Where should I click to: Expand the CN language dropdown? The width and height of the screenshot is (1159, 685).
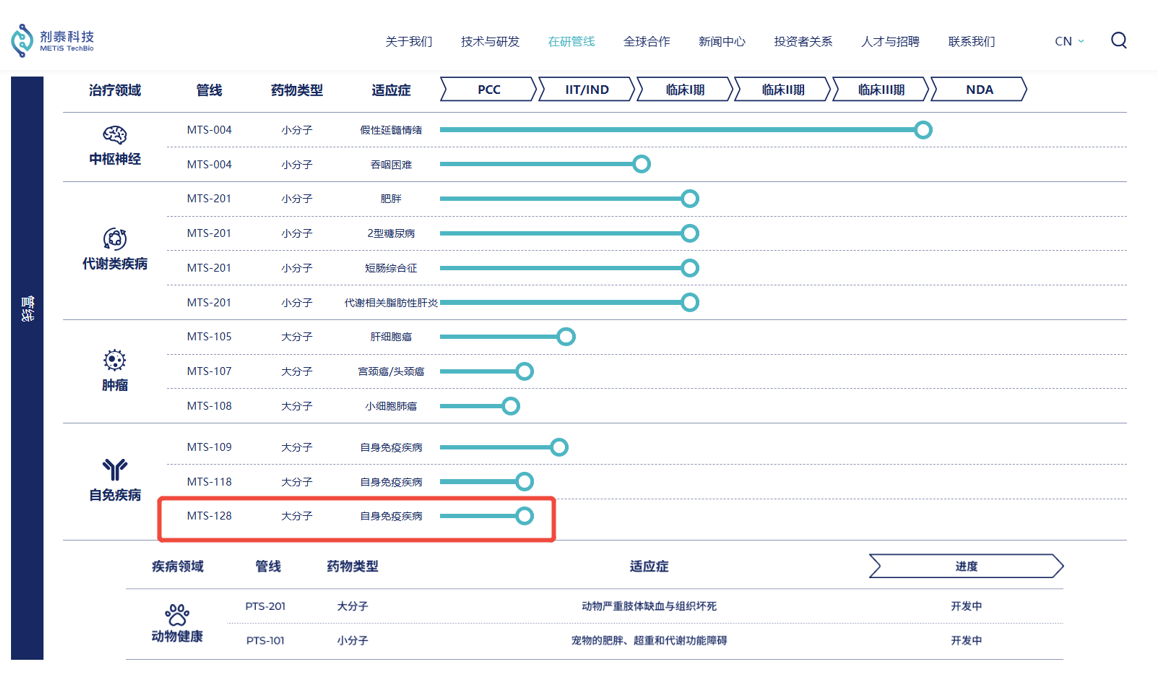point(1069,41)
